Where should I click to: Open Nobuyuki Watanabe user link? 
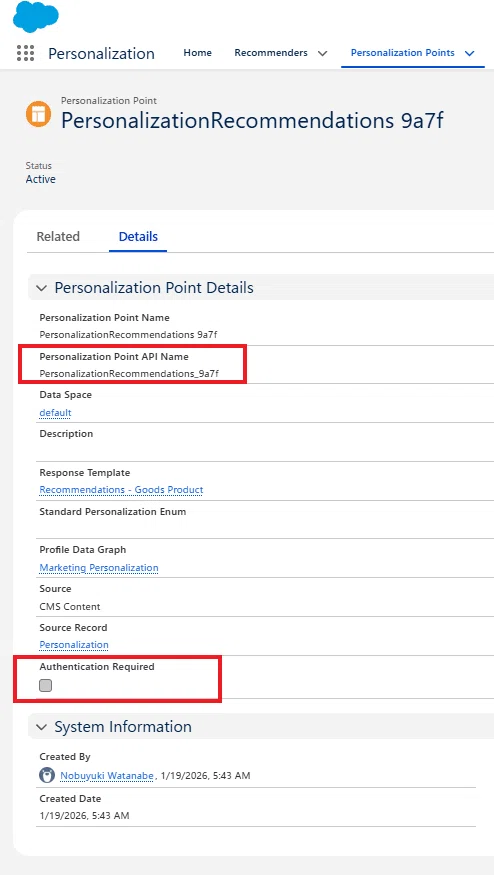[106, 775]
